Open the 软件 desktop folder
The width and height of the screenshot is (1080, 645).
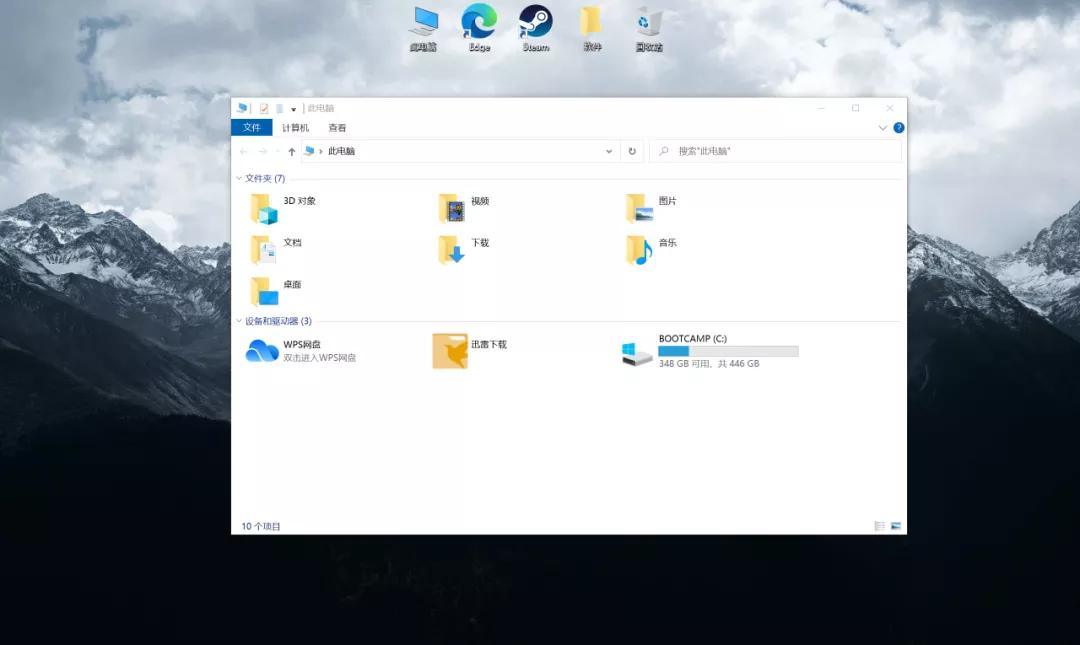(x=591, y=22)
